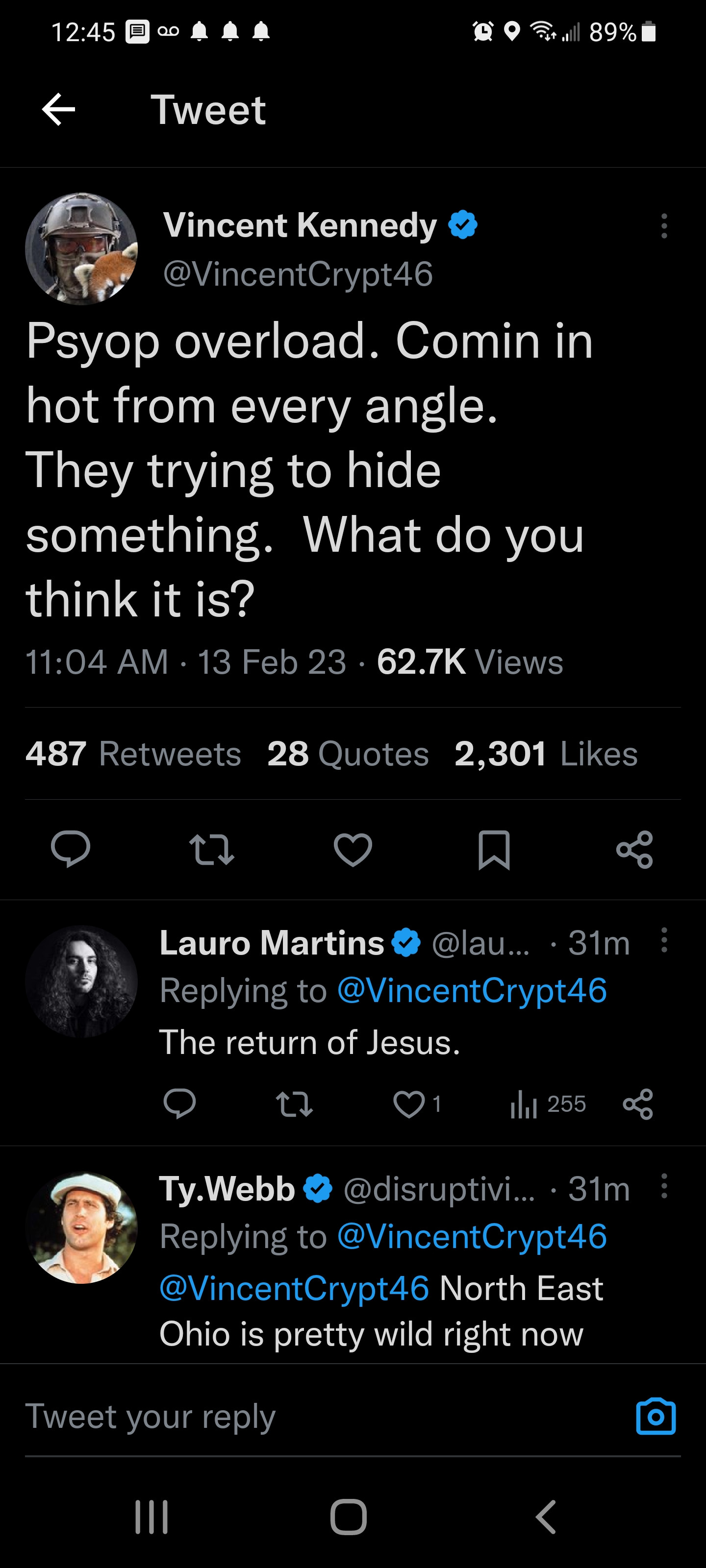Like Lauro Martins' reply

point(409,1104)
